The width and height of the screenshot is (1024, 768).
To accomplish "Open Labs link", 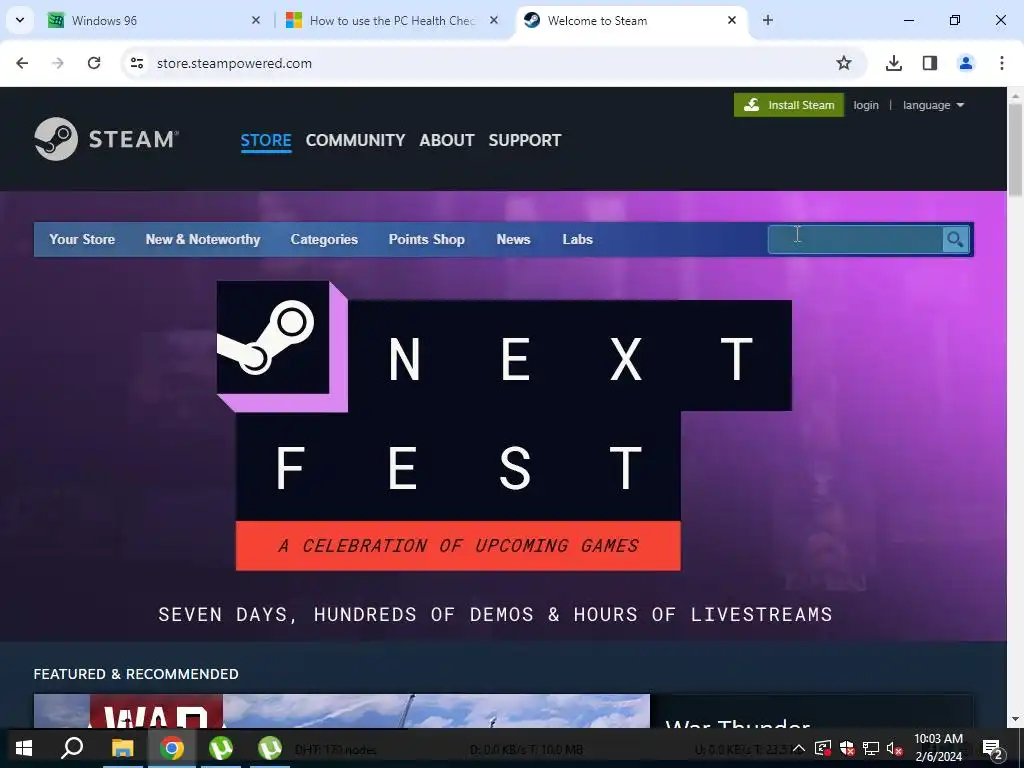I will click(578, 240).
